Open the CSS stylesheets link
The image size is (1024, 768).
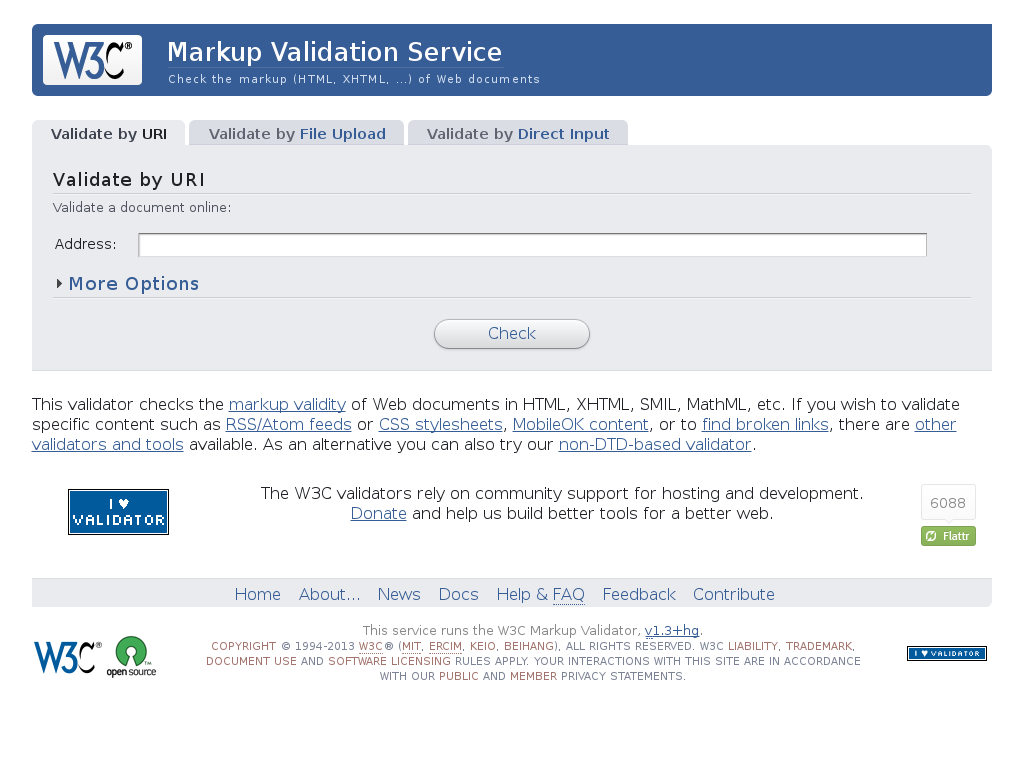click(441, 424)
